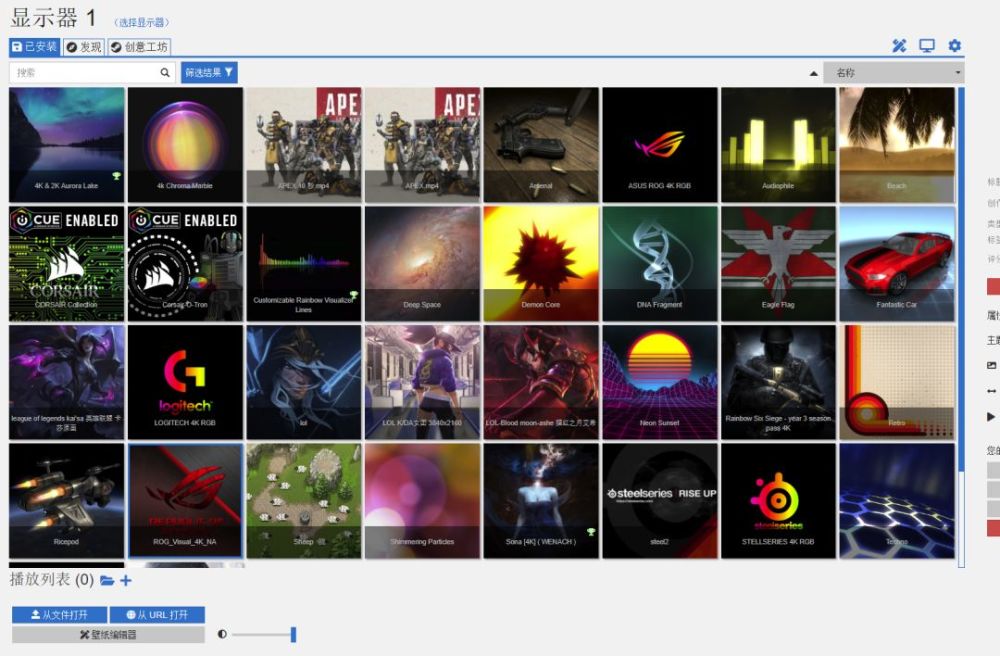
Task: Select the Retro wallpaper
Action: click(x=897, y=382)
